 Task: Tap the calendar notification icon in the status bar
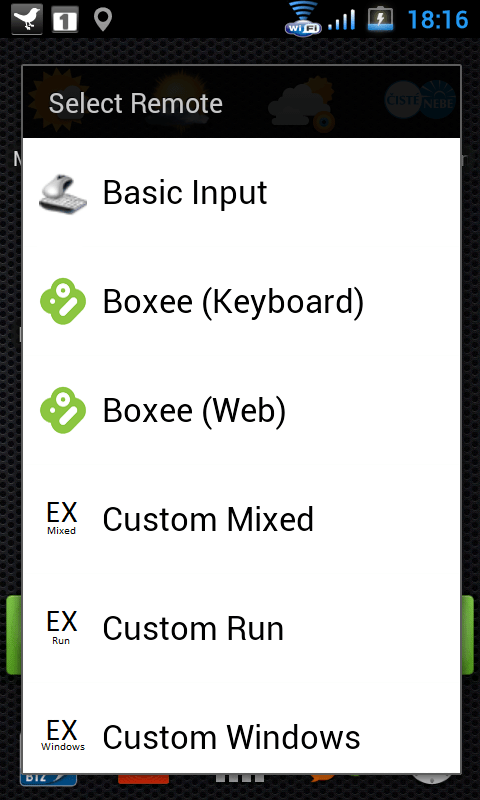click(x=64, y=20)
